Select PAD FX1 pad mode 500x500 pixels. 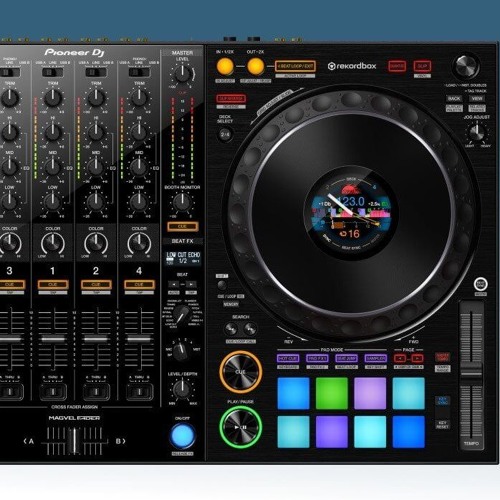click(x=317, y=358)
